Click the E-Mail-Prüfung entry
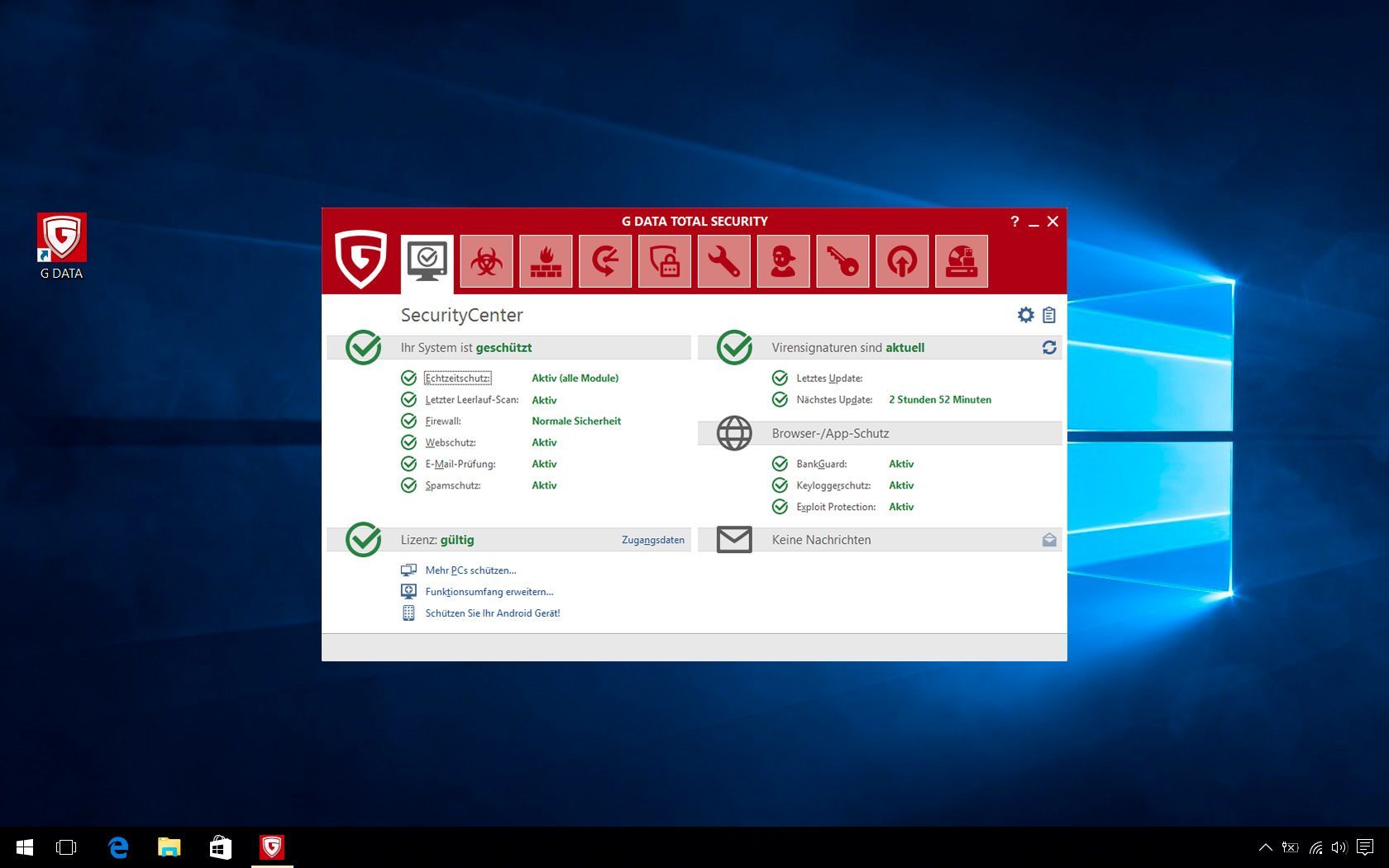This screenshot has width=1389, height=868. click(x=461, y=465)
